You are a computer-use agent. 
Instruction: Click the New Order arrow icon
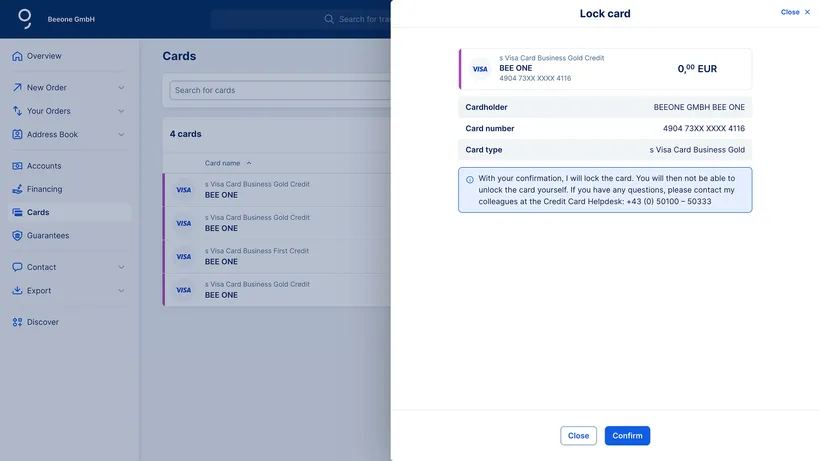point(17,87)
